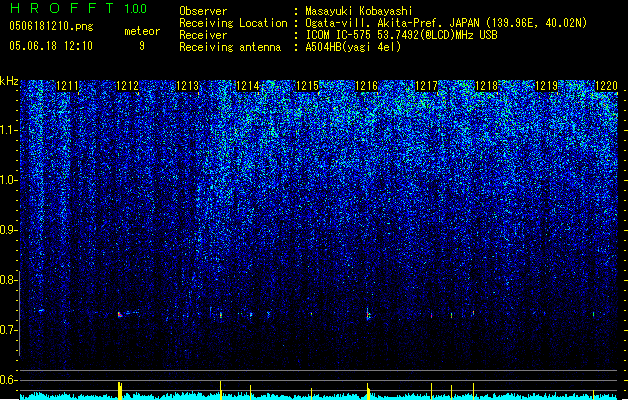Click the 0.9 kHz axis label

8,230
